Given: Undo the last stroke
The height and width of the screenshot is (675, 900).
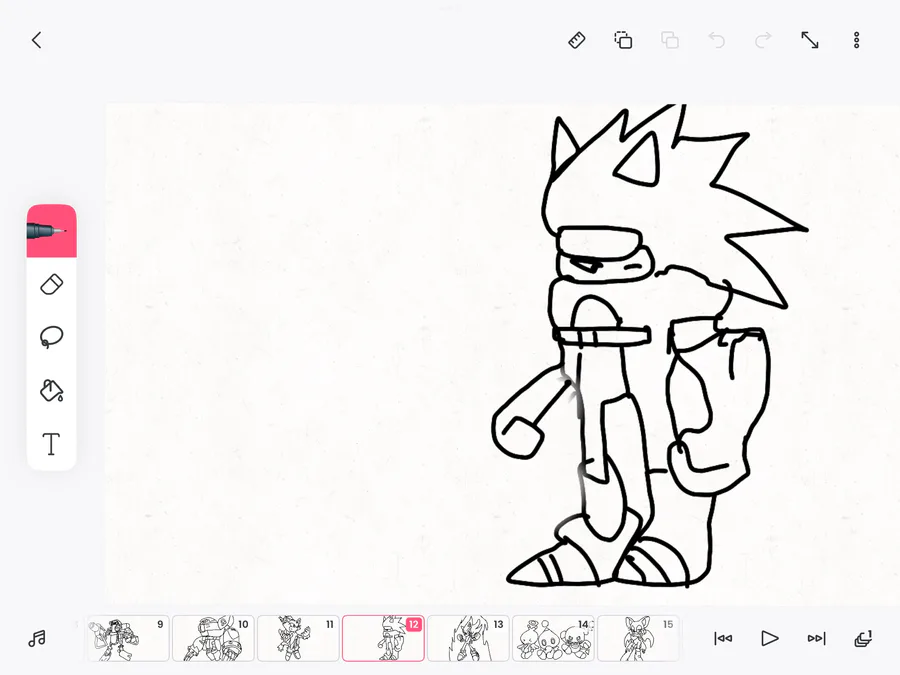Looking at the screenshot, I should pyautogui.click(x=716, y=40).
